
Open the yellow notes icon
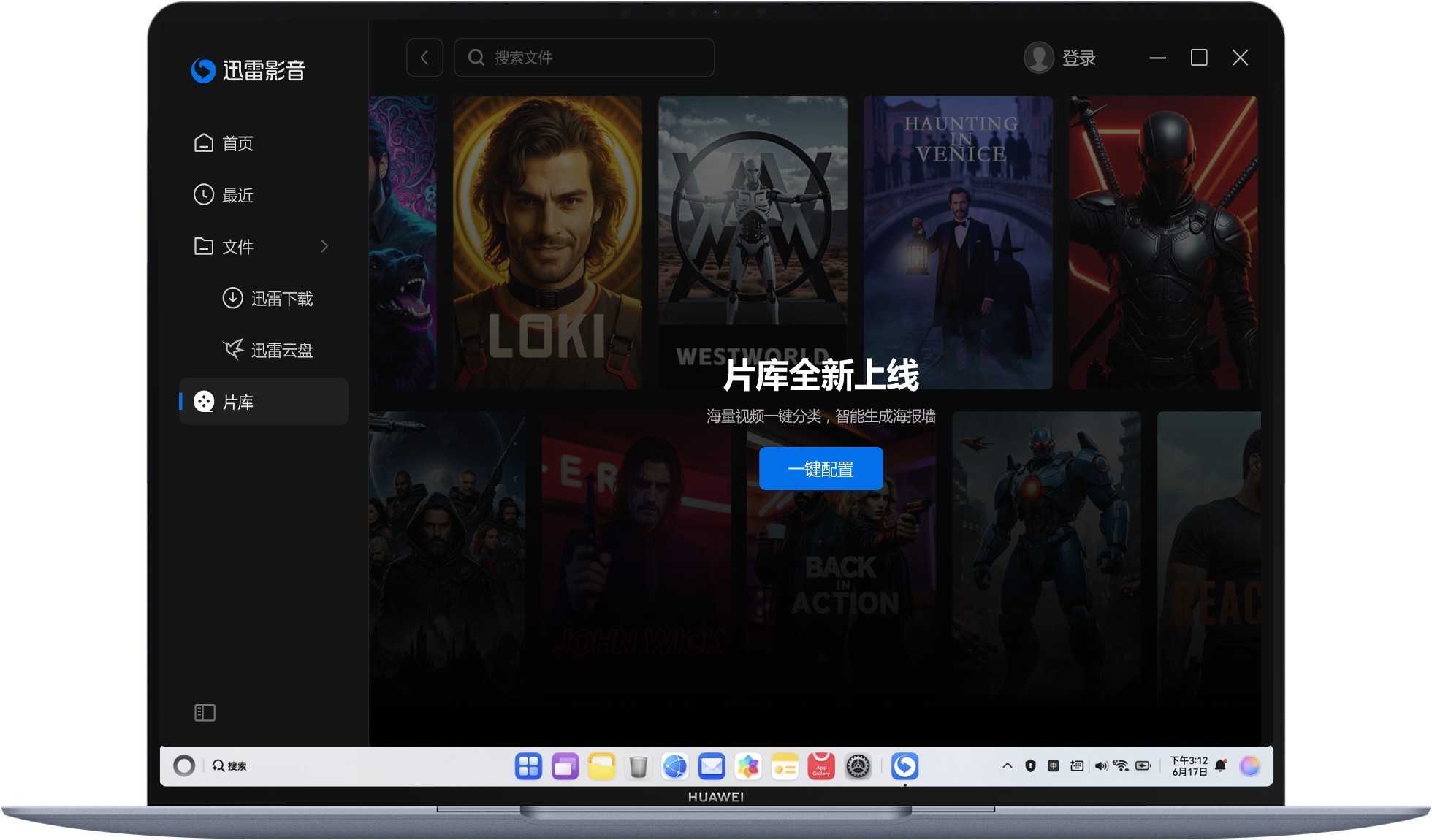(785, 767)
